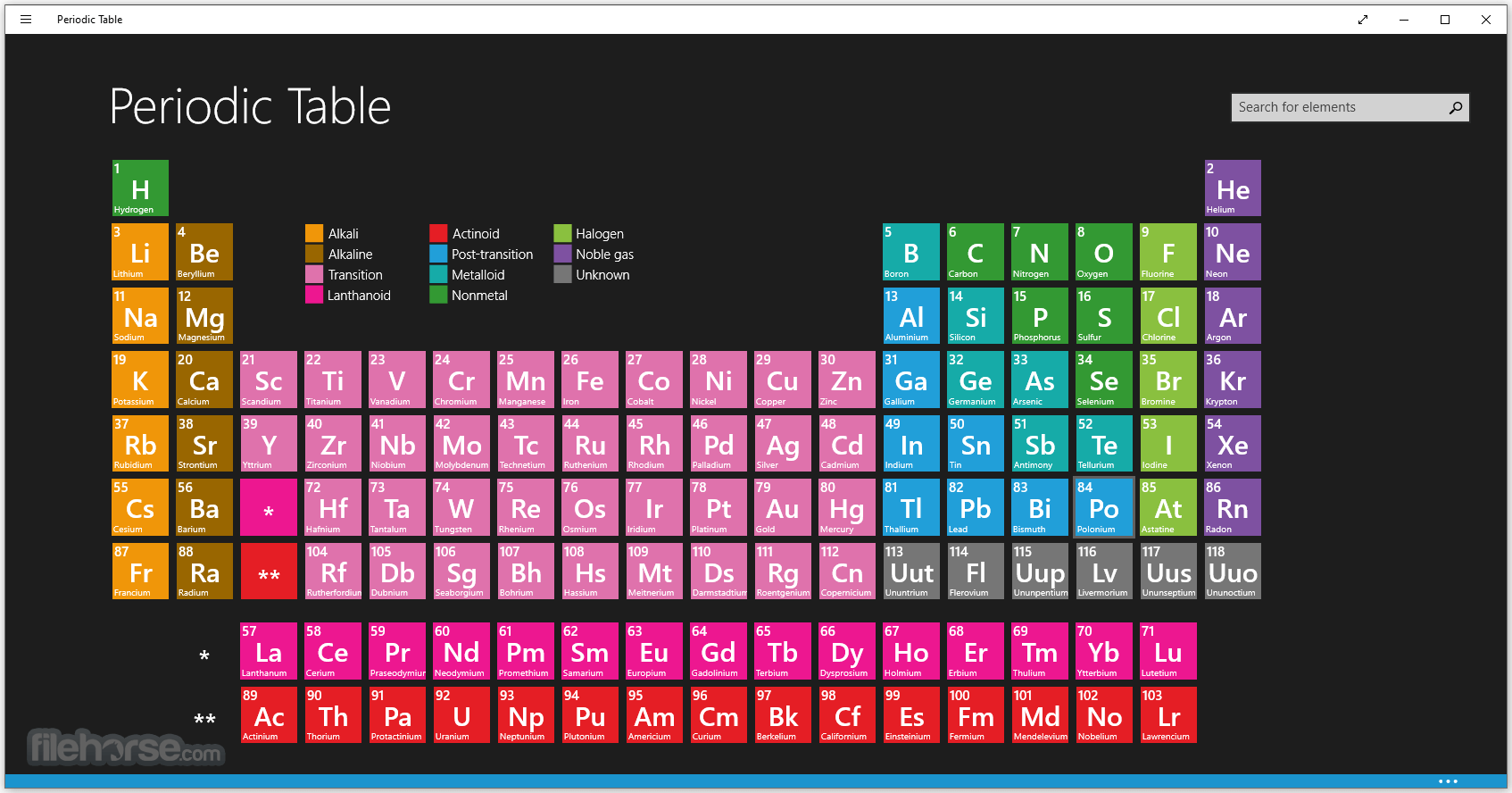Click the Metalloid legend label

(478, 275)
